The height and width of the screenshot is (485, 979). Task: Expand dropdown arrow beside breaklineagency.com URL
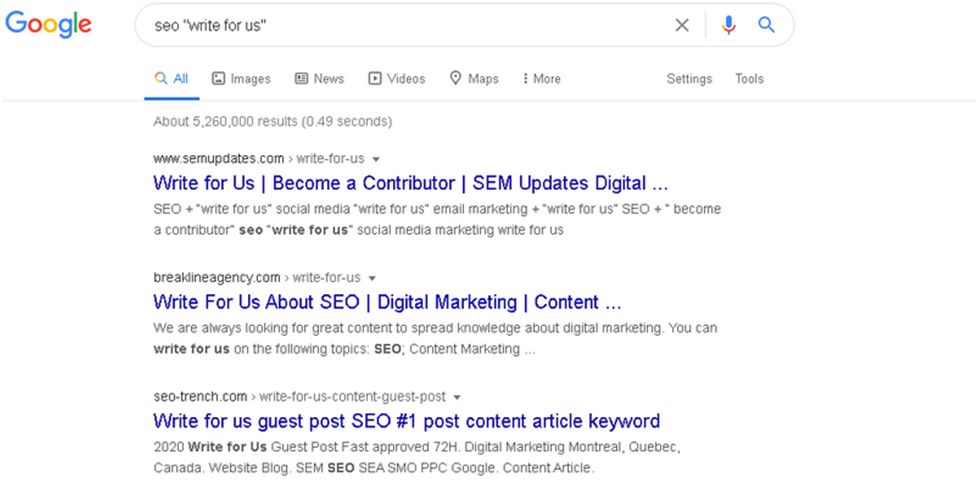[372, 278]
